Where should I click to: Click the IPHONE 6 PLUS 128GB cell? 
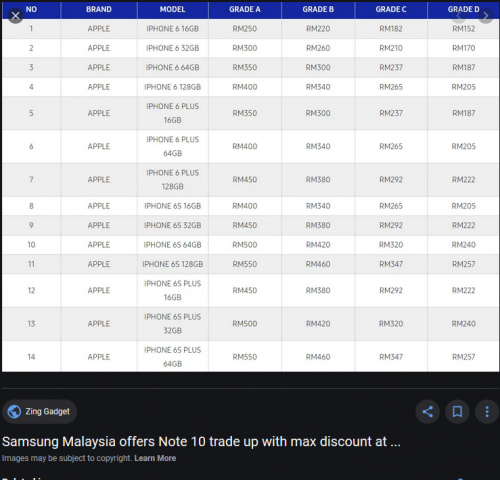tap(173, 180)
